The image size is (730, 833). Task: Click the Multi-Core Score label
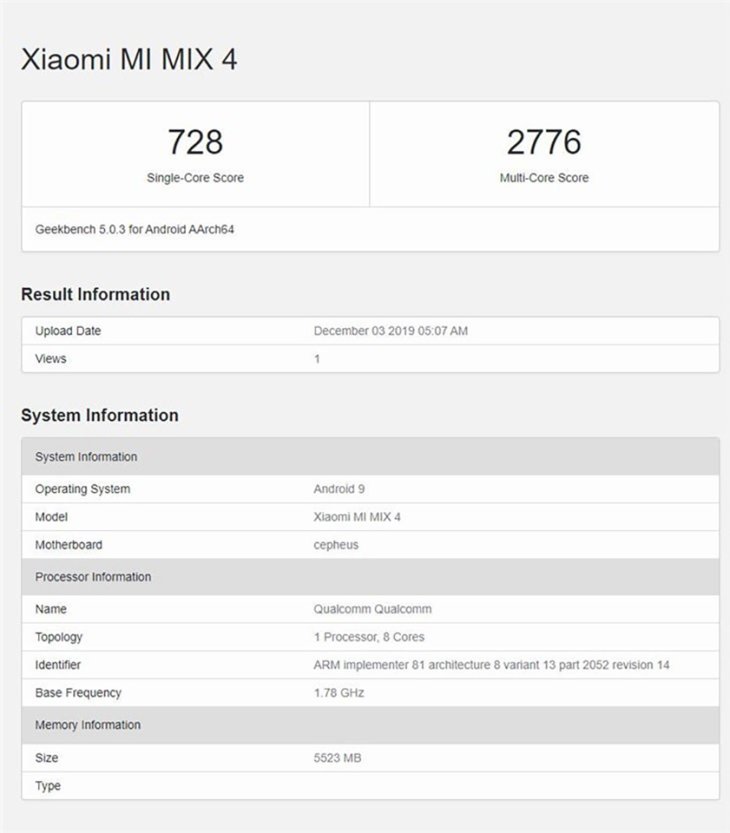[x=544, y=177]
